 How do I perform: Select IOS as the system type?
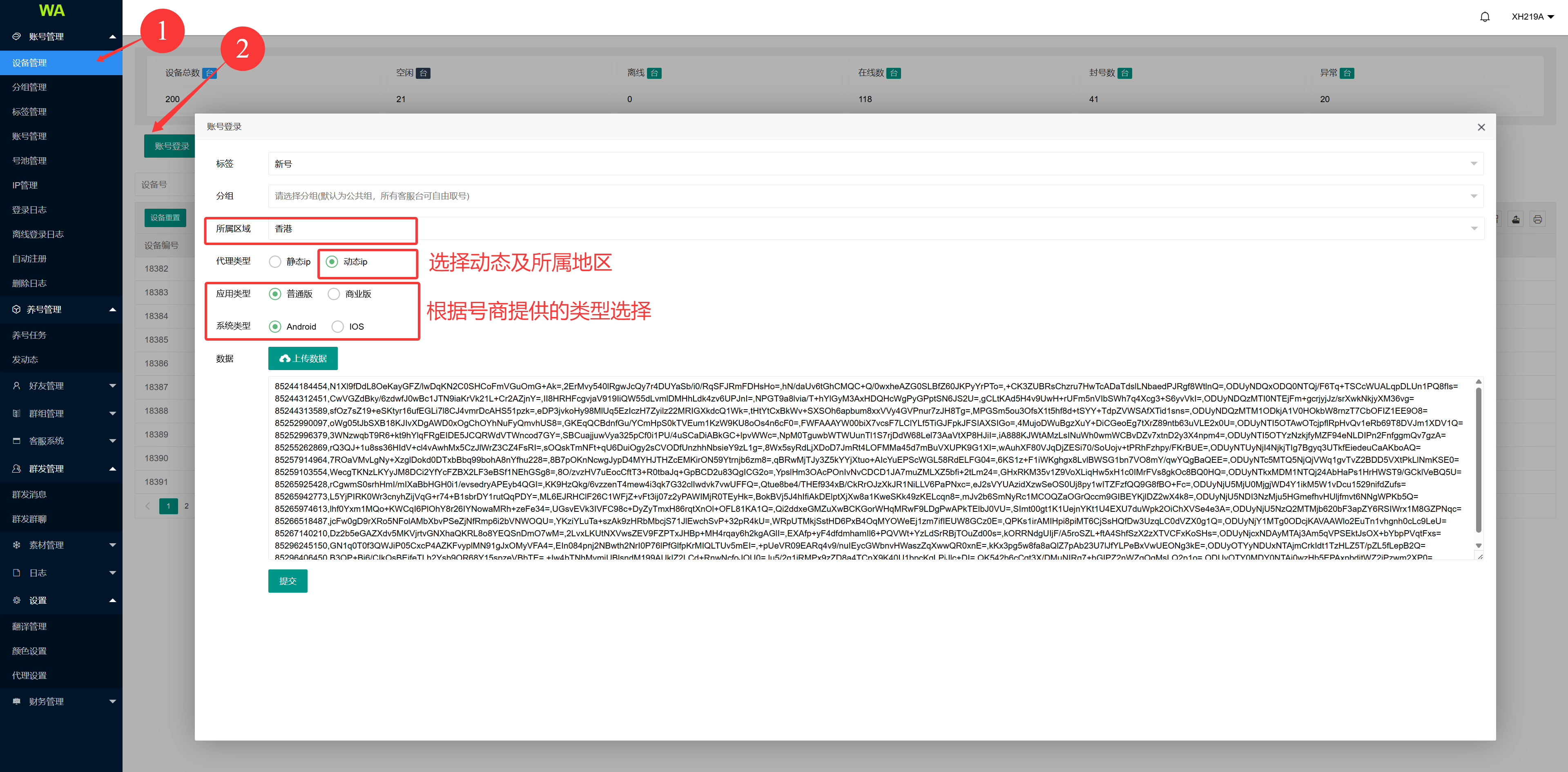click(x=338, y=327)
